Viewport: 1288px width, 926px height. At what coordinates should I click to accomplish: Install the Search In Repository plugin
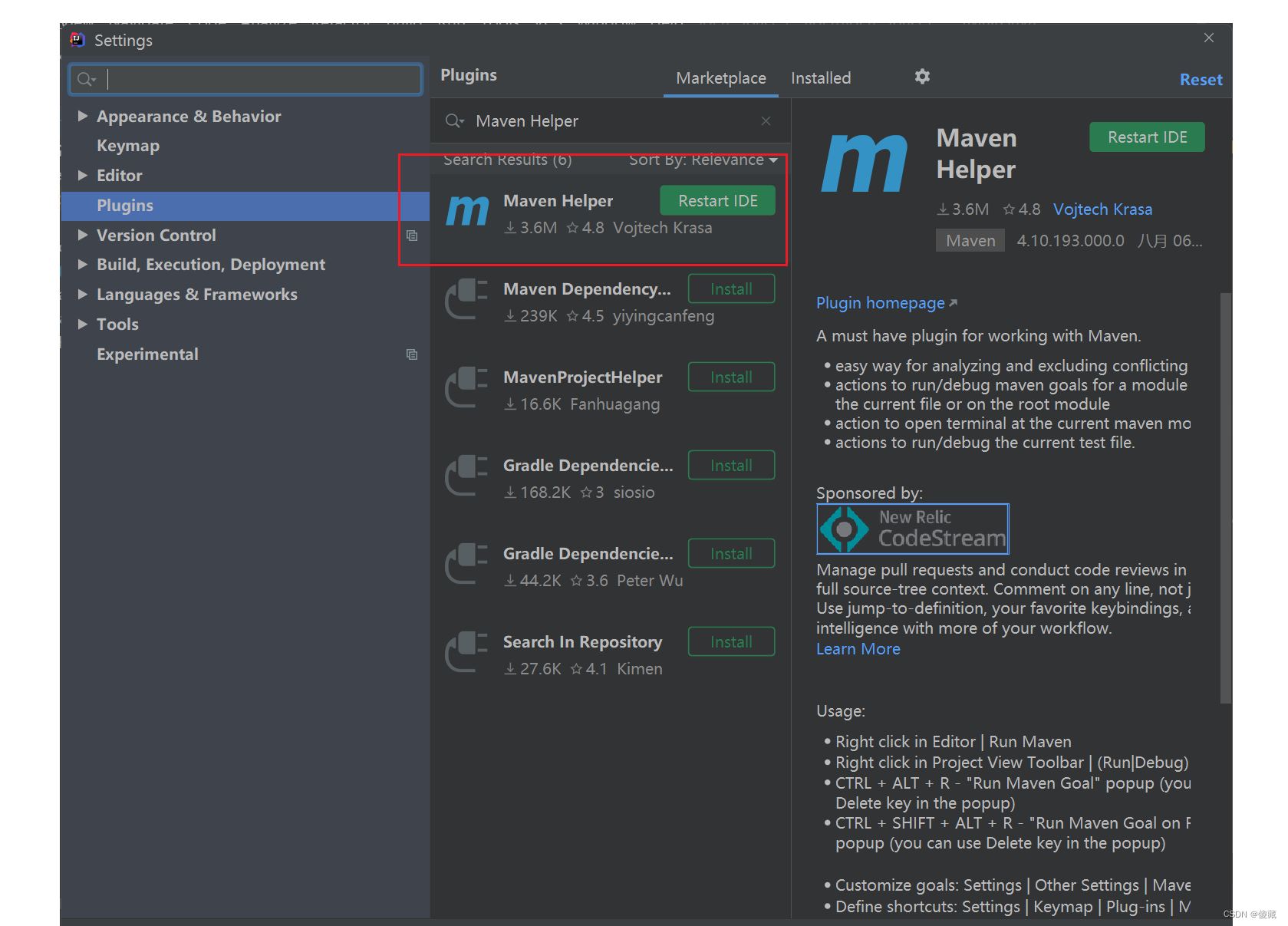tap(731, 642)
